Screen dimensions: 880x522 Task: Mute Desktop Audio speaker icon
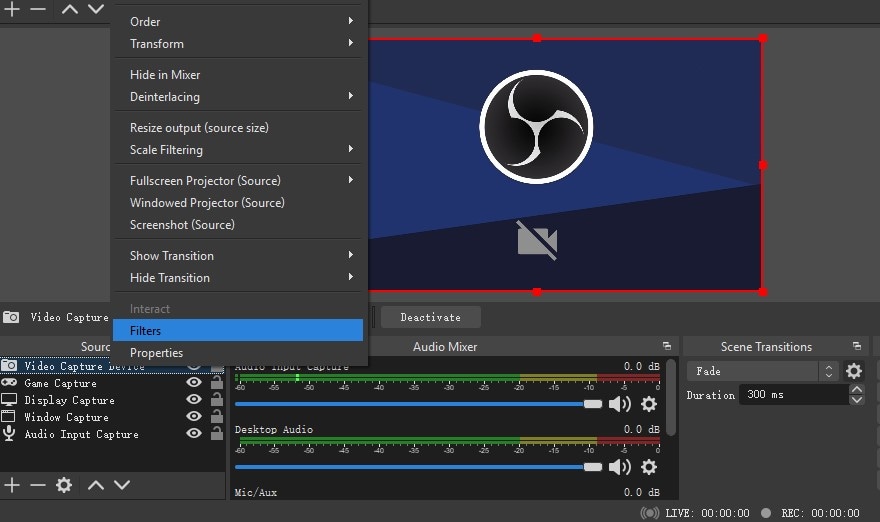click(620, 467)
